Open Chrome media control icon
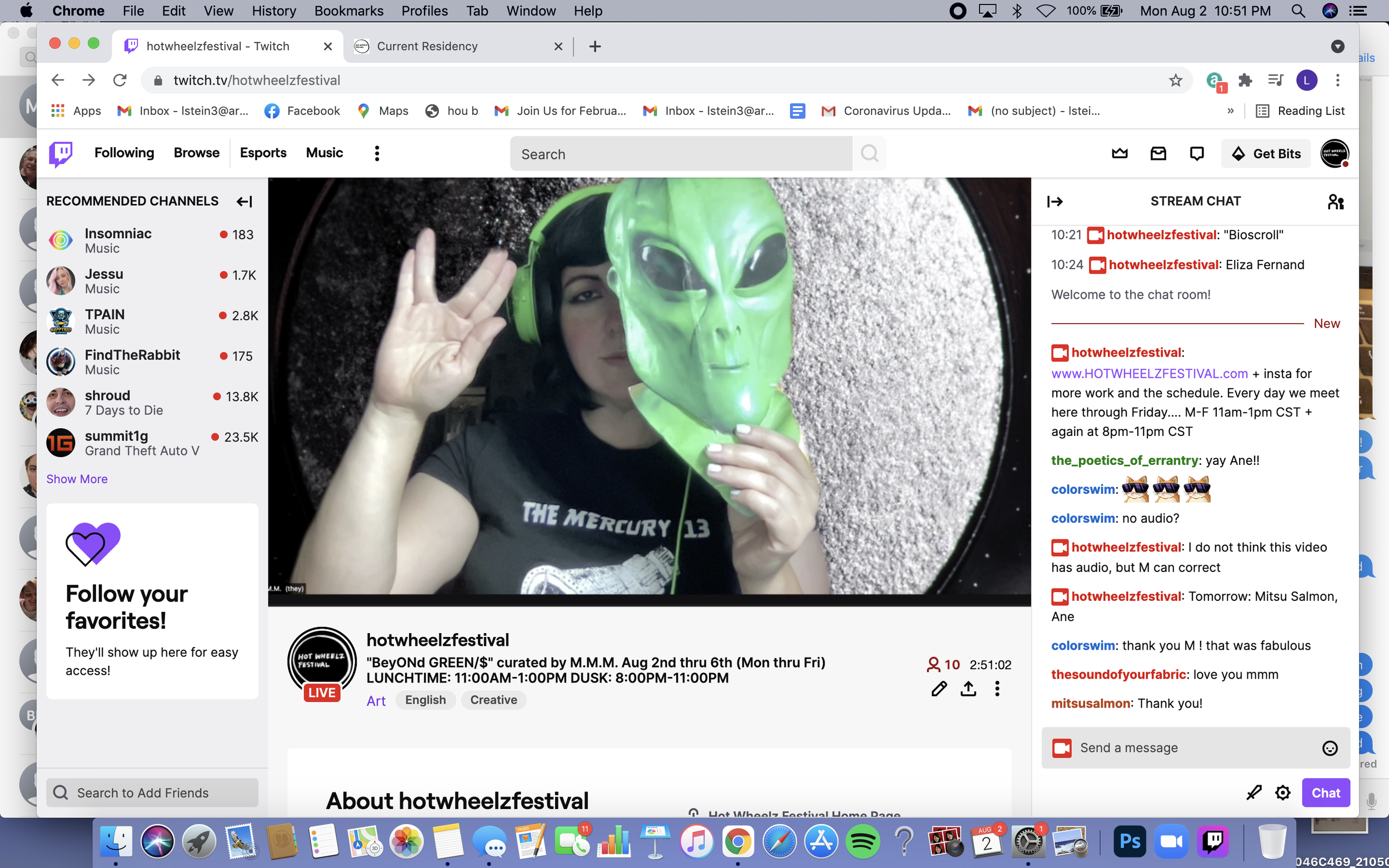The image size is (1389, 868). [x=1275, y=81]
